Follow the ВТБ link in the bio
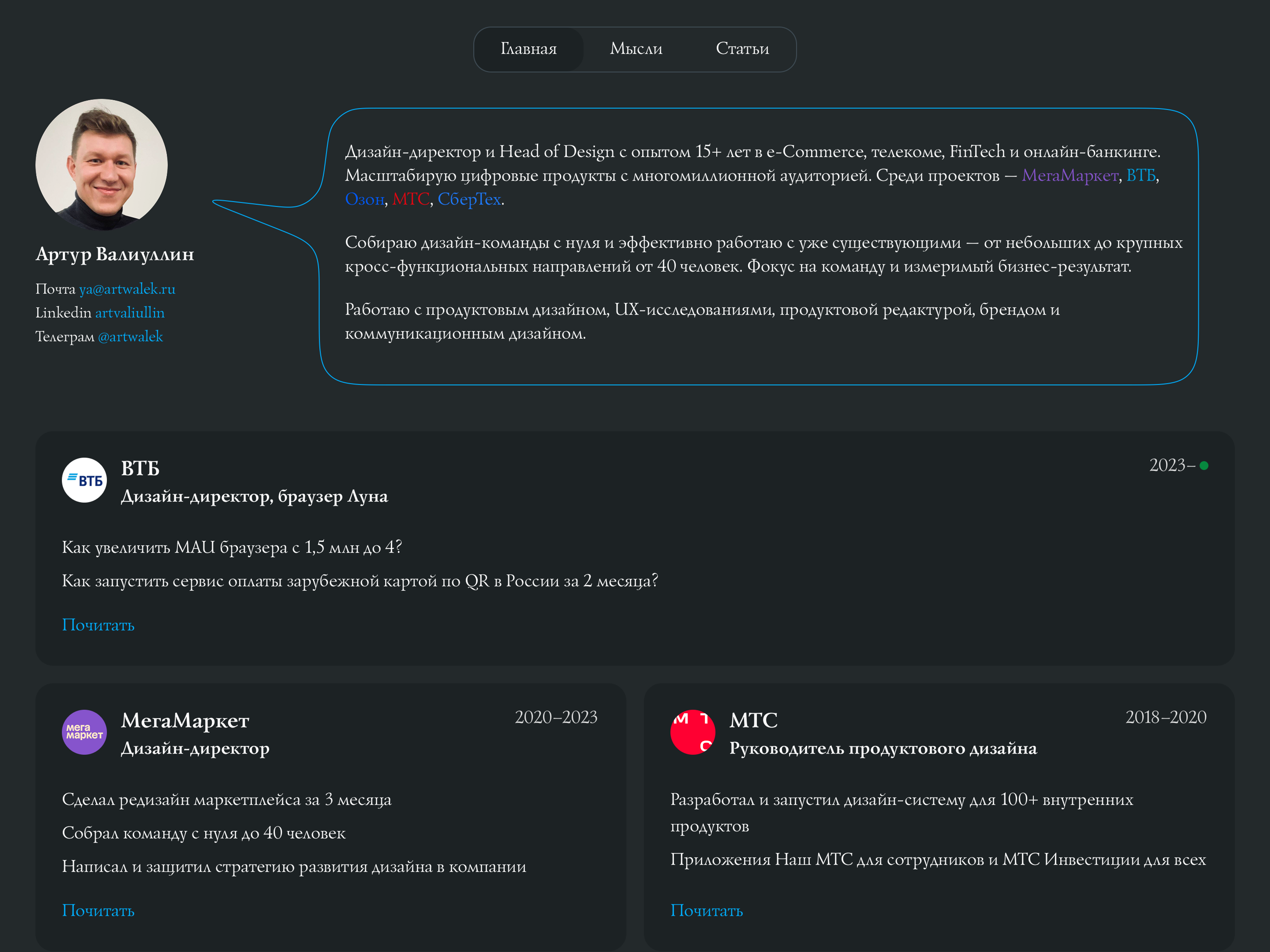This screenshot has width=1270, height=952. (x=1141, y=175)
